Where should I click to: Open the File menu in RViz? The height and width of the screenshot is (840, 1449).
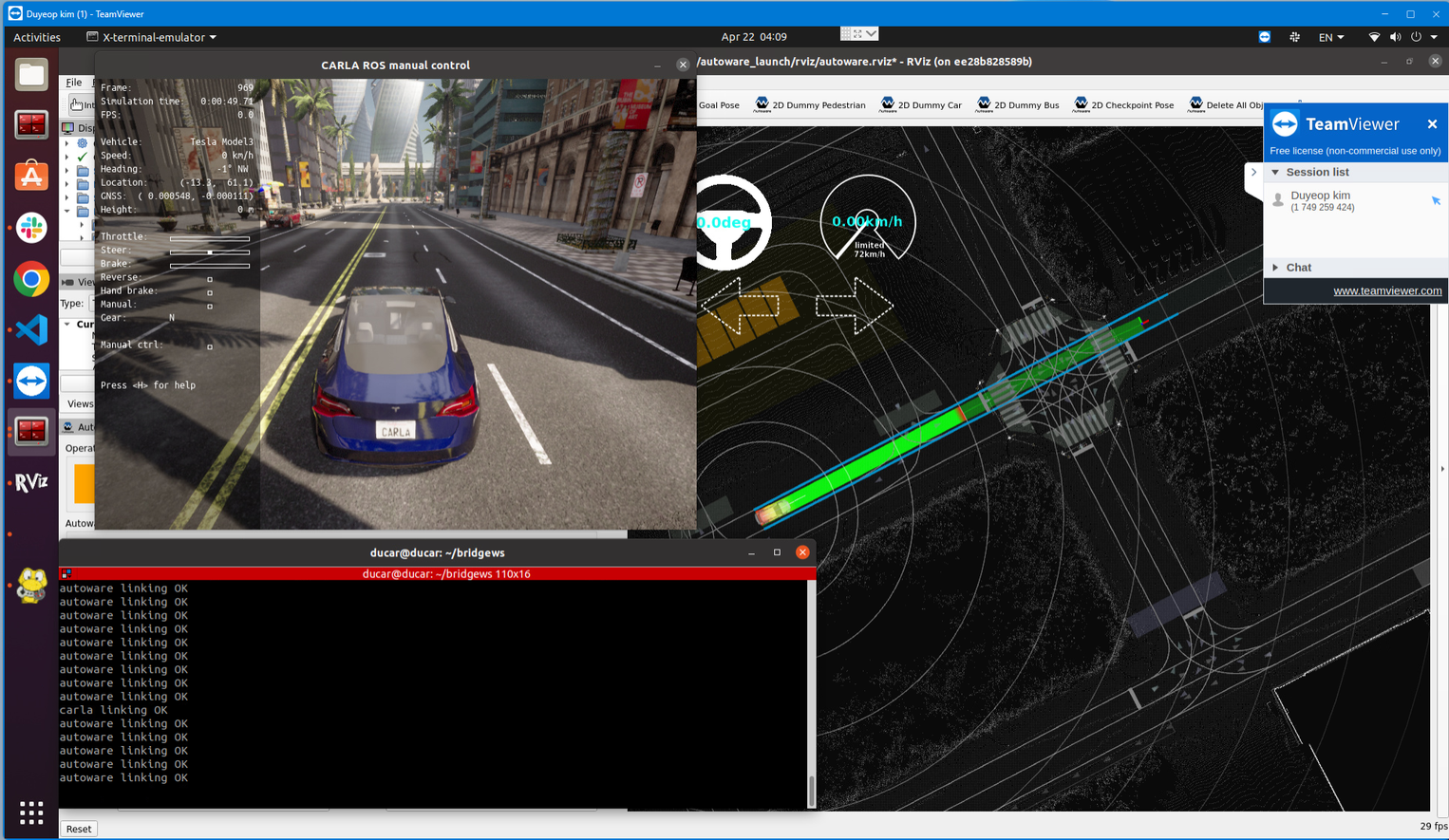[x=73, y=83]
